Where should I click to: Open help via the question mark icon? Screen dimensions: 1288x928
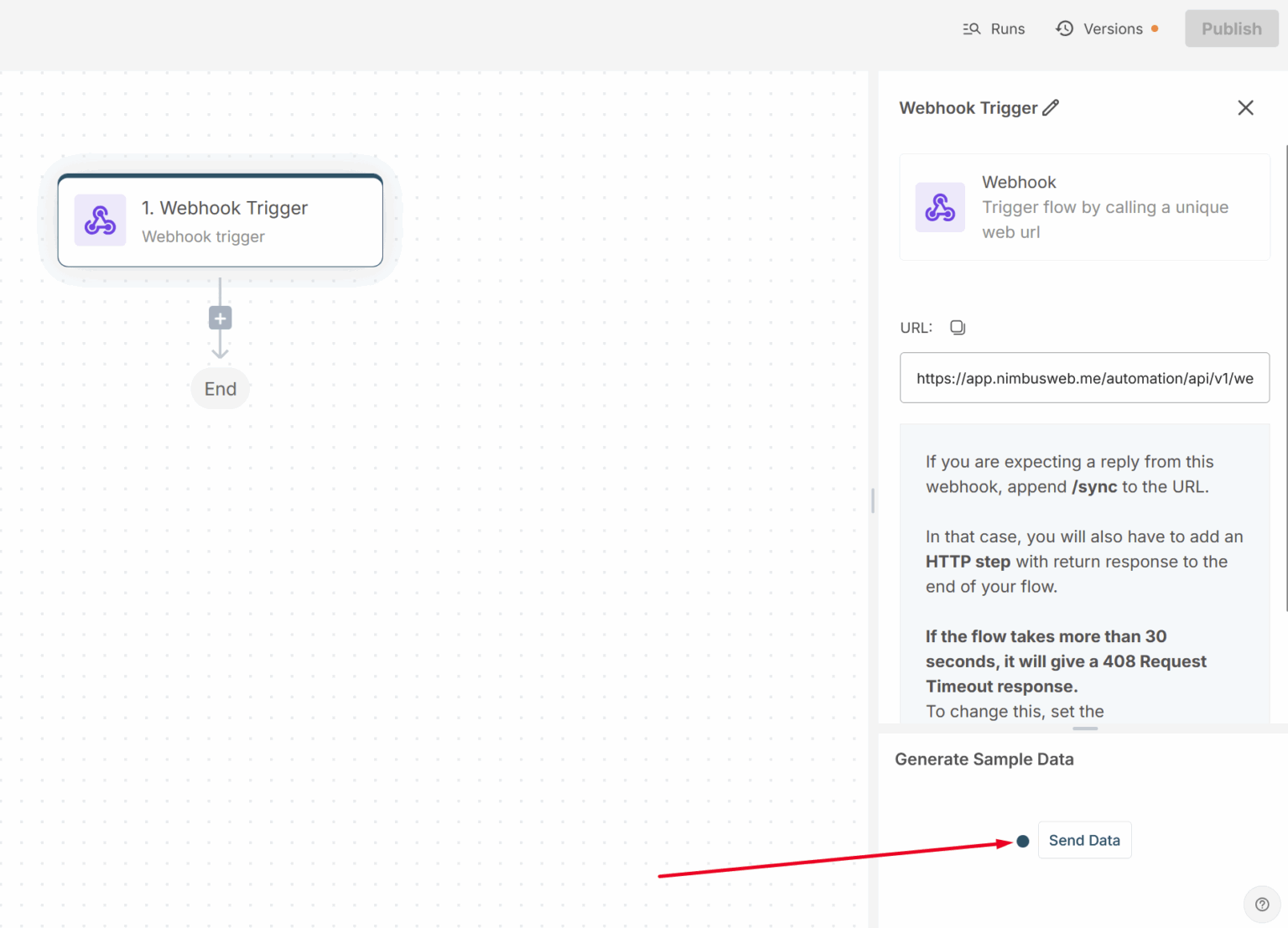[1262, 904]
